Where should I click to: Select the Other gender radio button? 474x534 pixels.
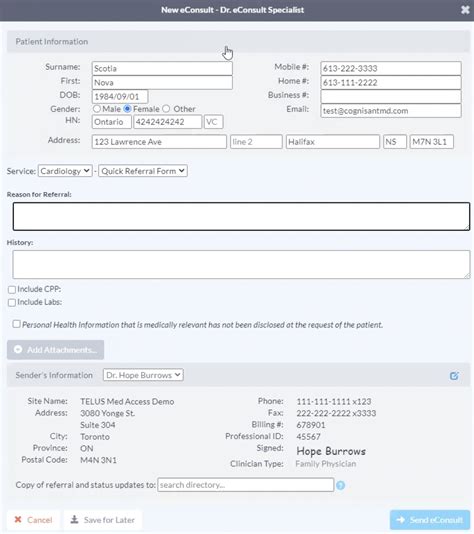(166, 109)
